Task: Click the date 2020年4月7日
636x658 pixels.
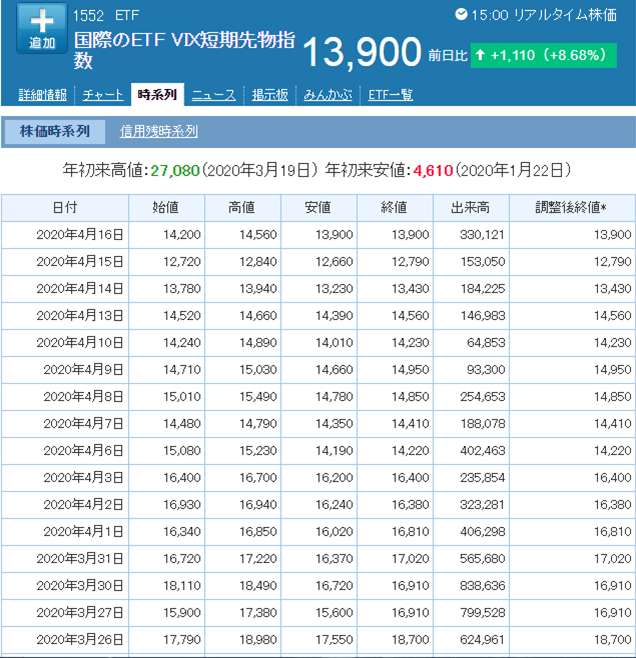Action: tap(83, 424)
